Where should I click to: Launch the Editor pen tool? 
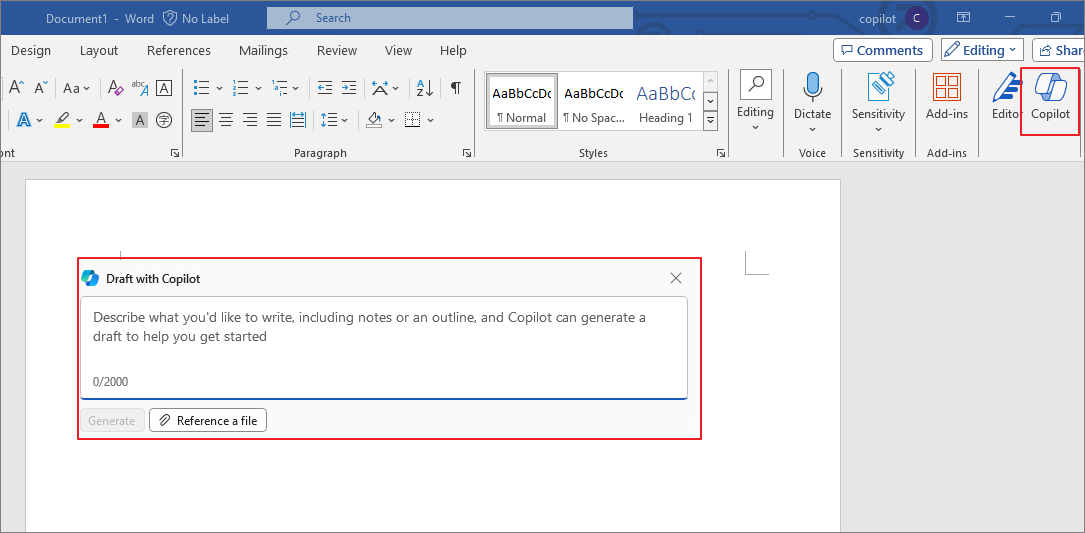click(1005, 97)
